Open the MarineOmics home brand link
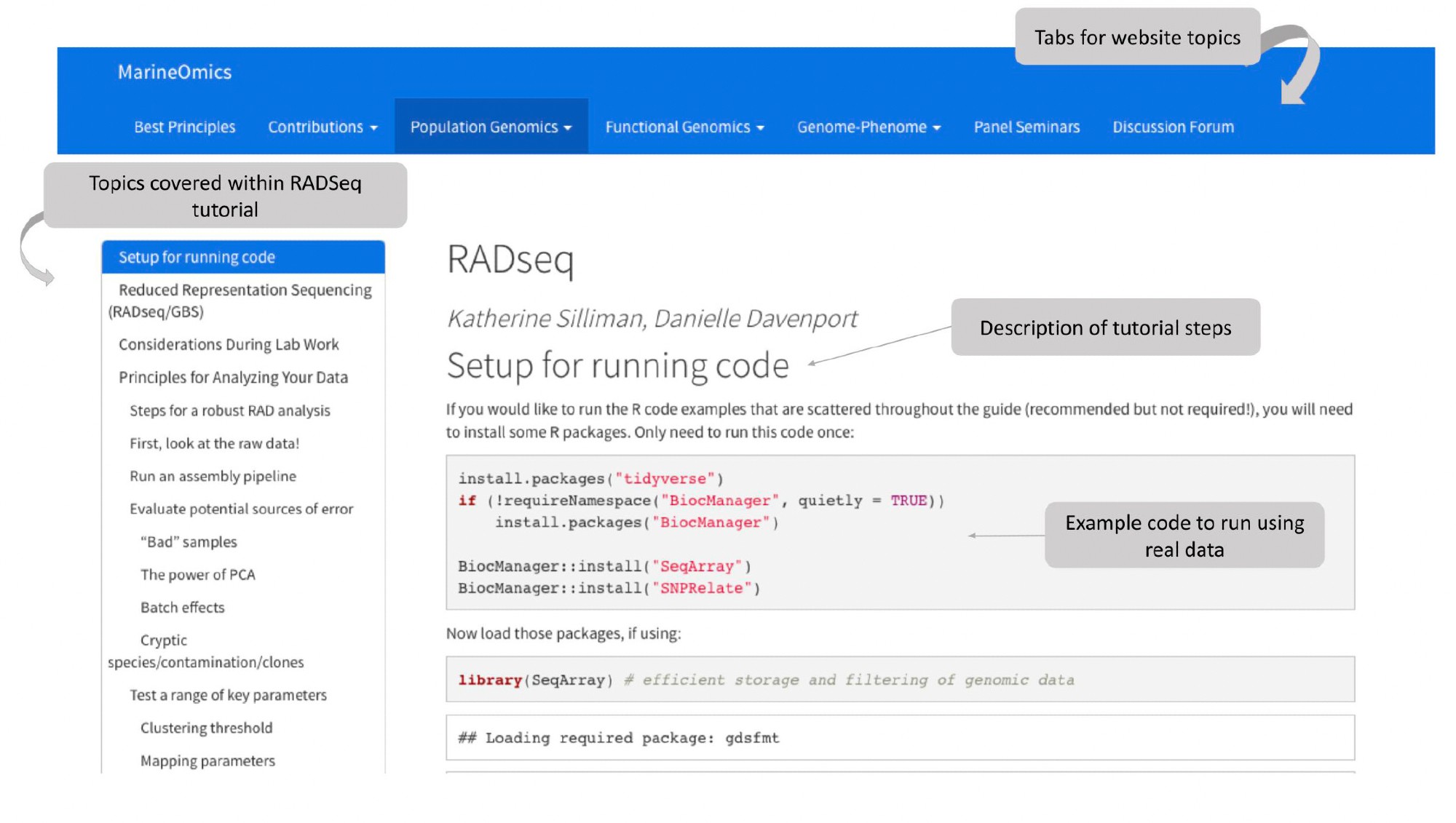The width and height of the screenshot is (1456, 823). click(x=175, y=72)
